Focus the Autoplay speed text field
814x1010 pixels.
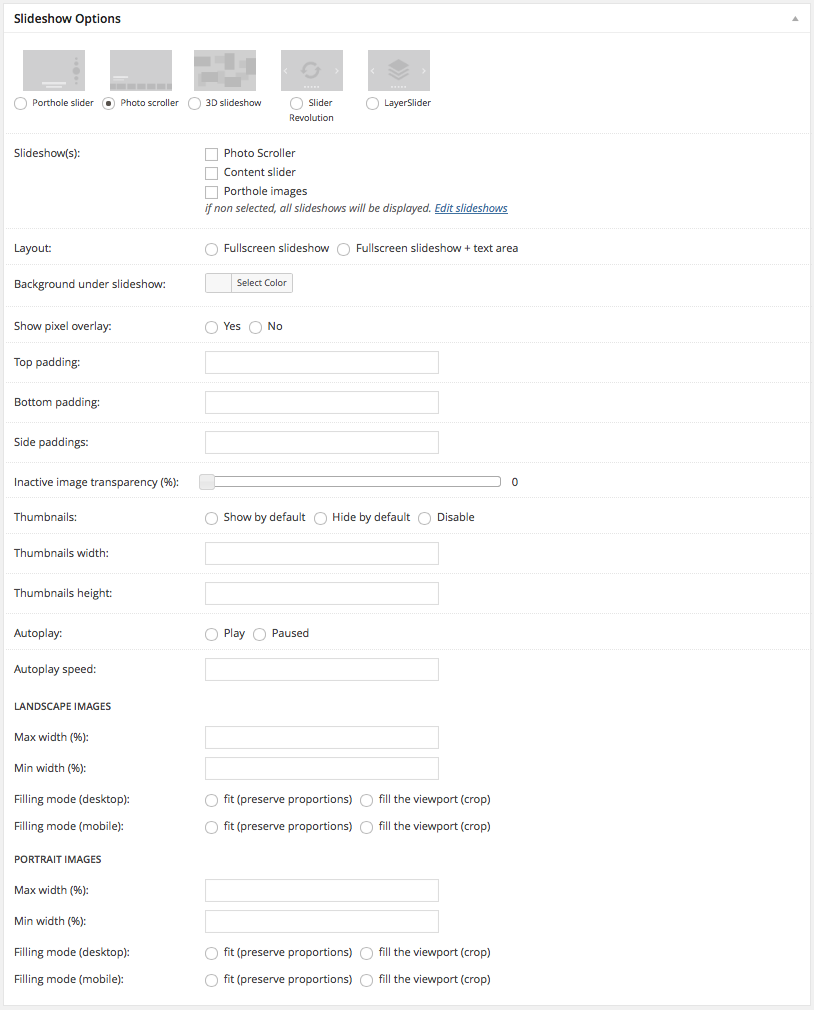click(321, 669)
